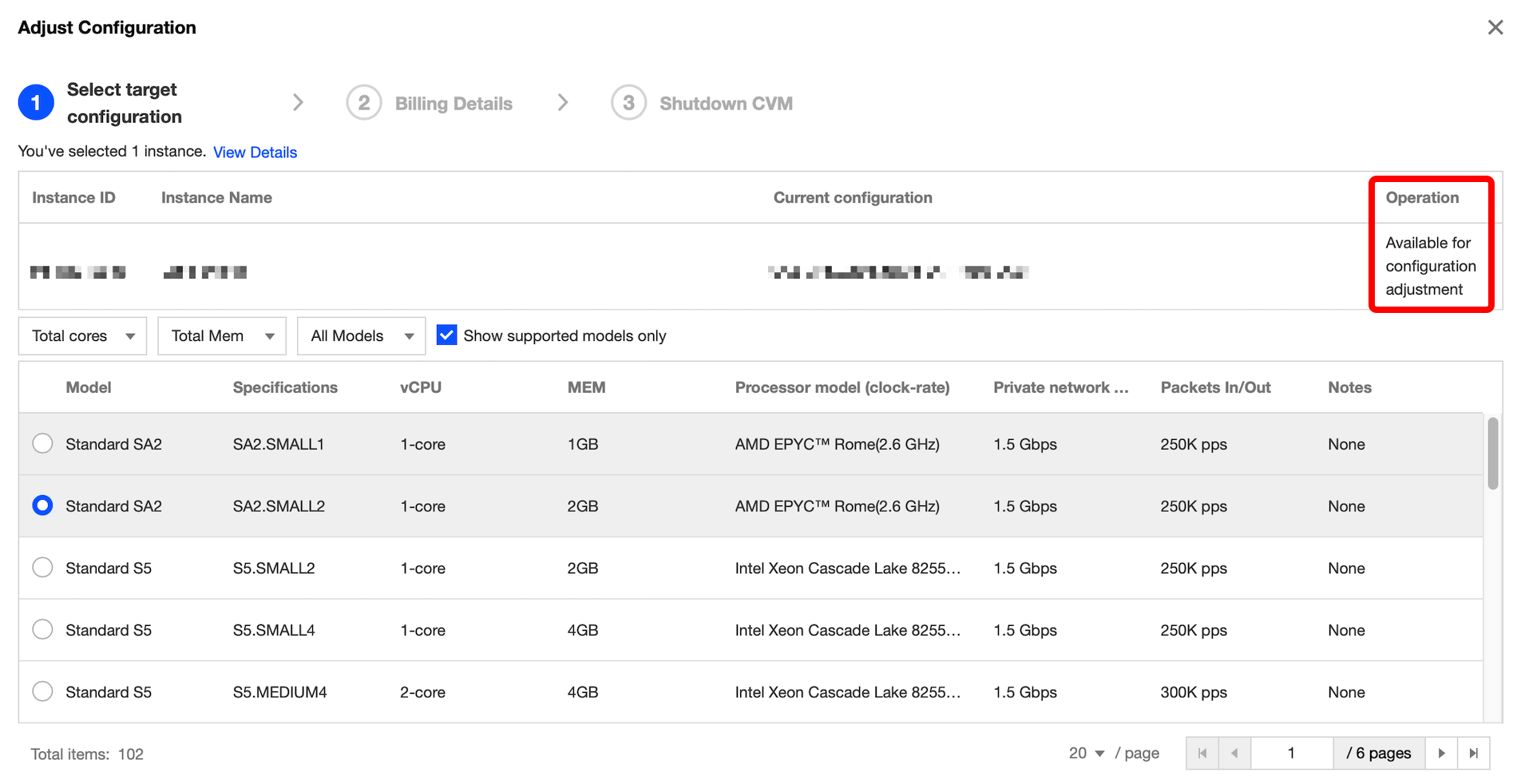Click the Shutdown CVM step label
The height and width of the screenshot is (784, 1517).
(x=726, y=104)
